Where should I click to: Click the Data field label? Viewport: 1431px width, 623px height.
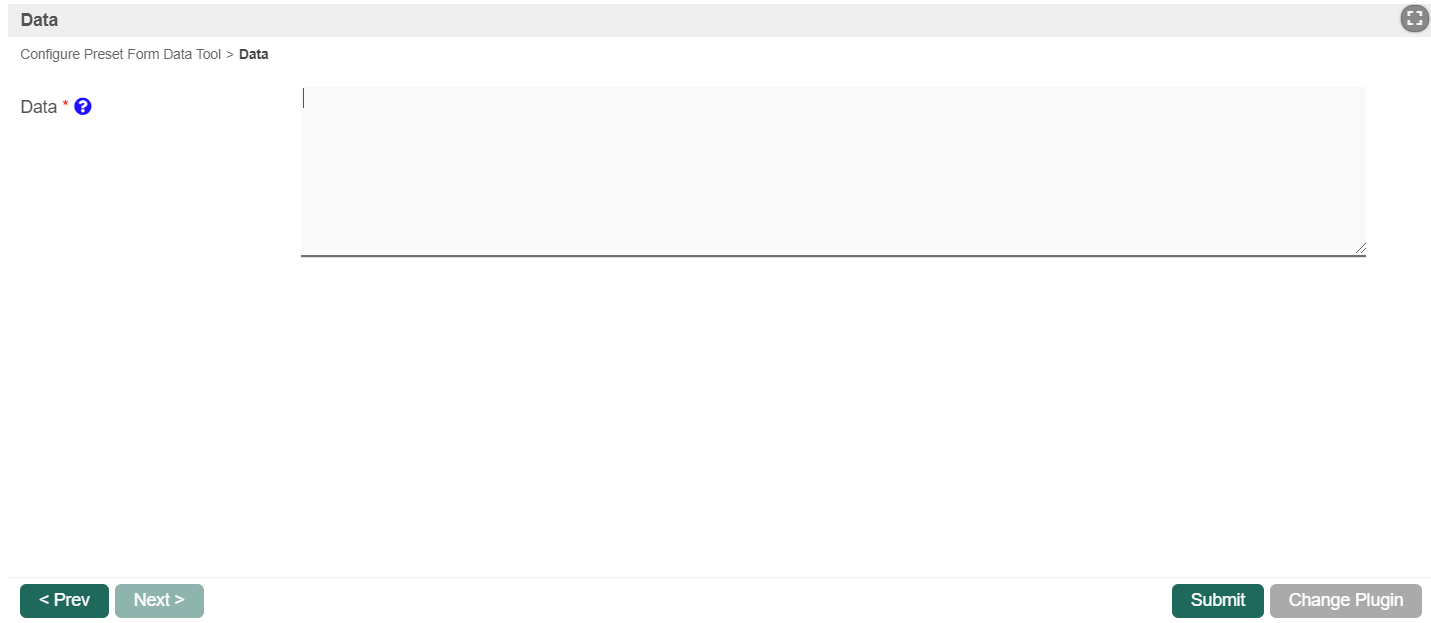coord(39,107)
